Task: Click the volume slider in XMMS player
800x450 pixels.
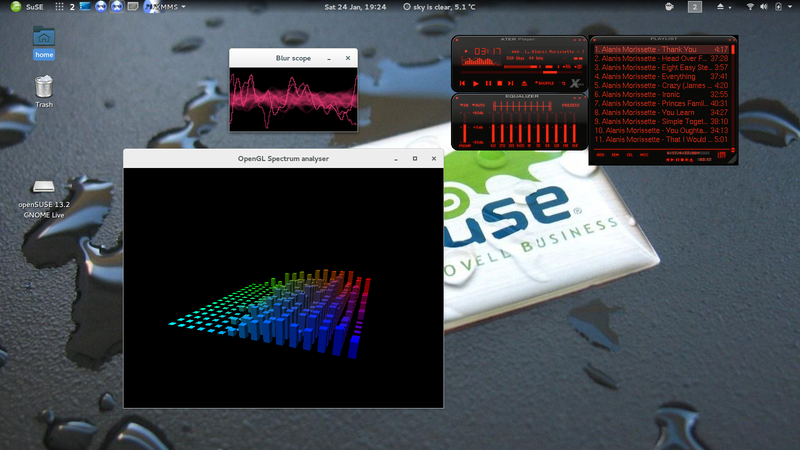Action: 521,67
